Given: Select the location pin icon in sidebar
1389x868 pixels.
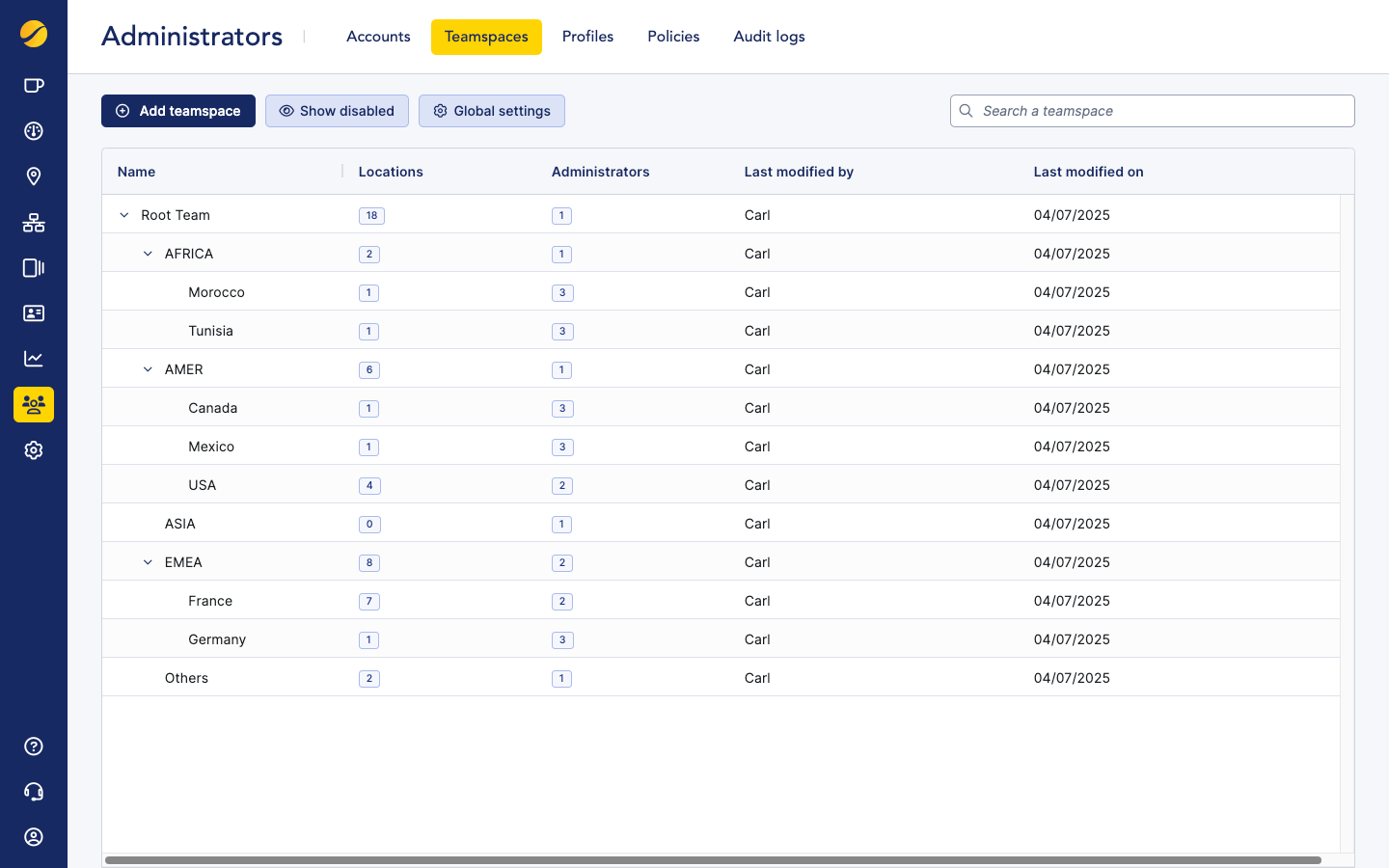Looking at the screenshot, I should point(34,176).
